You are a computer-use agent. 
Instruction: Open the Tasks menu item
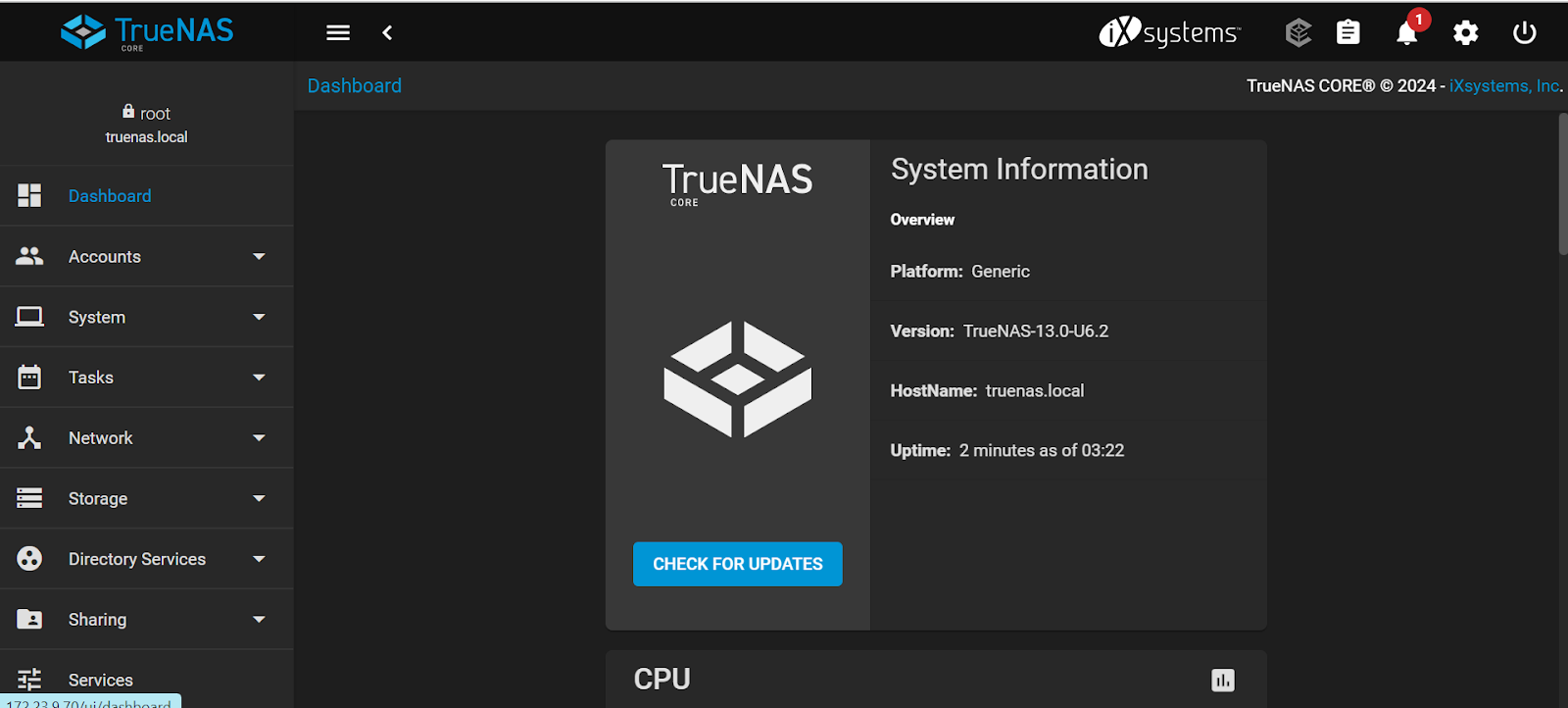point(147,378)
